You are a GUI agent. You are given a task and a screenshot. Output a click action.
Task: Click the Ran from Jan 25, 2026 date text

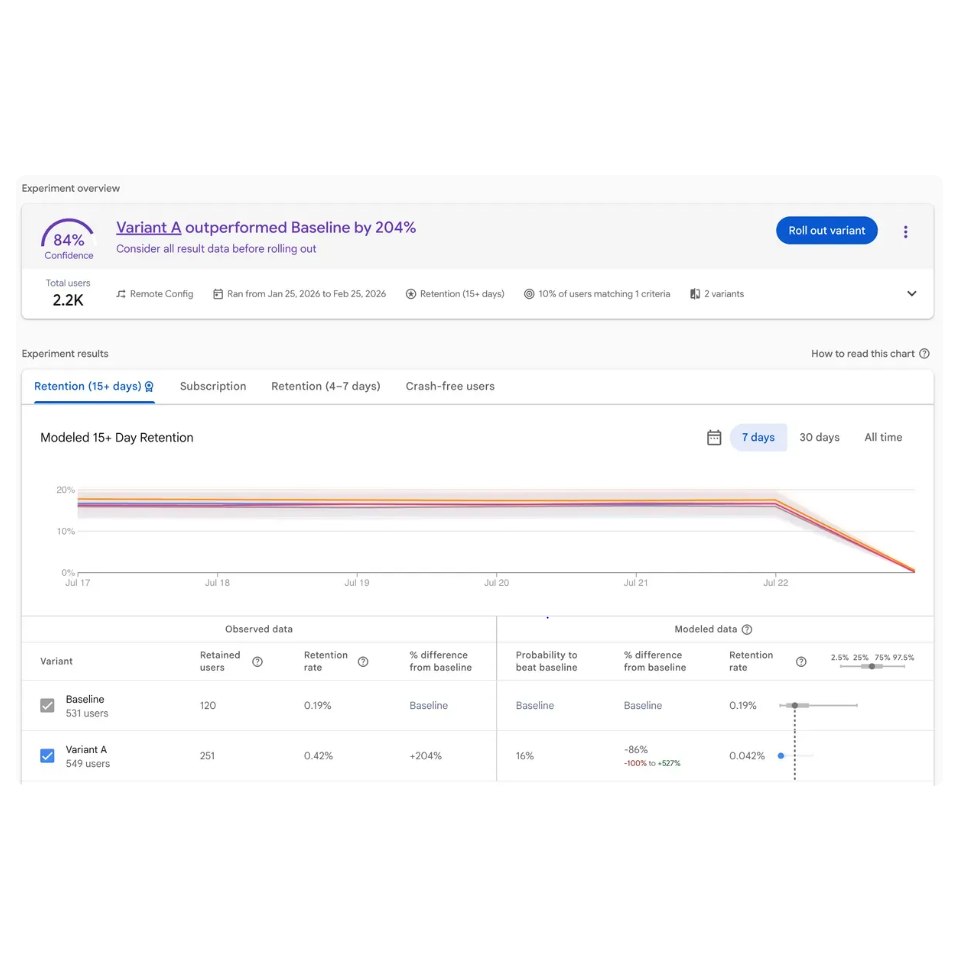coord(306,294)
